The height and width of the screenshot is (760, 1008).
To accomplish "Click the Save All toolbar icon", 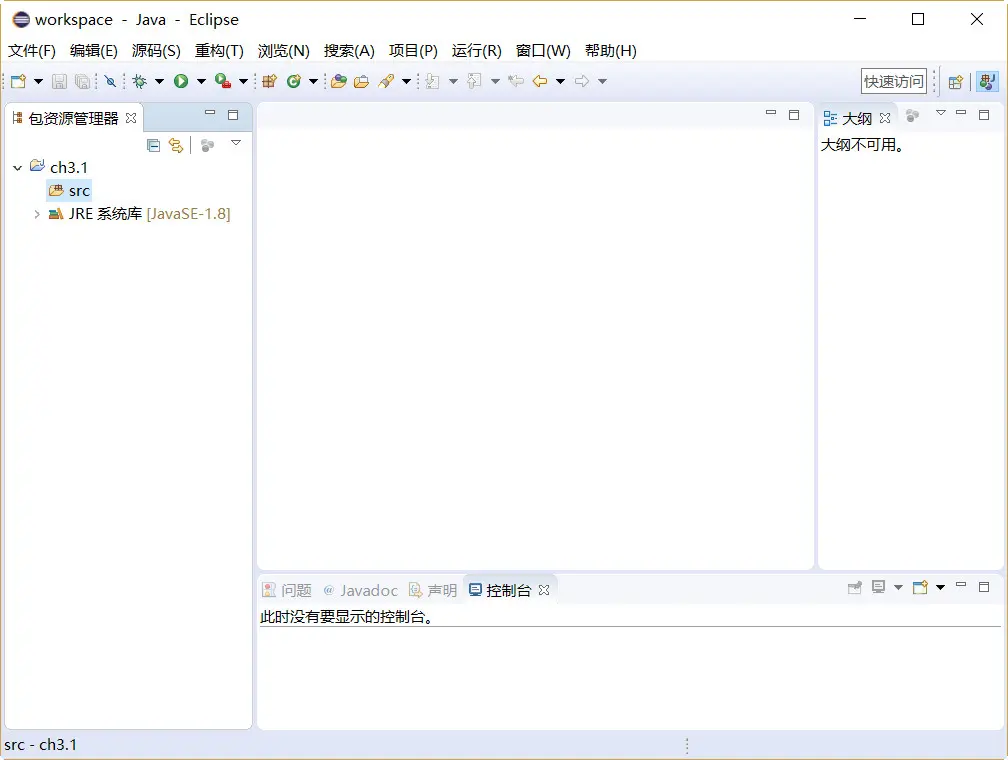I will tap(82, 81).
